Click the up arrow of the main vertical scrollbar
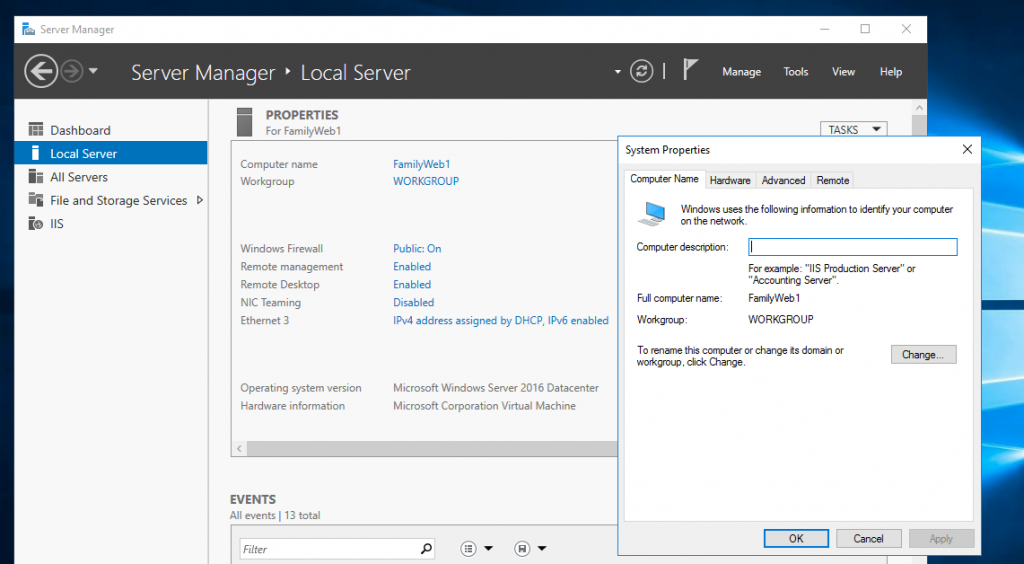The width and height of the screenshot is (1024, 564). click(919, 108)
